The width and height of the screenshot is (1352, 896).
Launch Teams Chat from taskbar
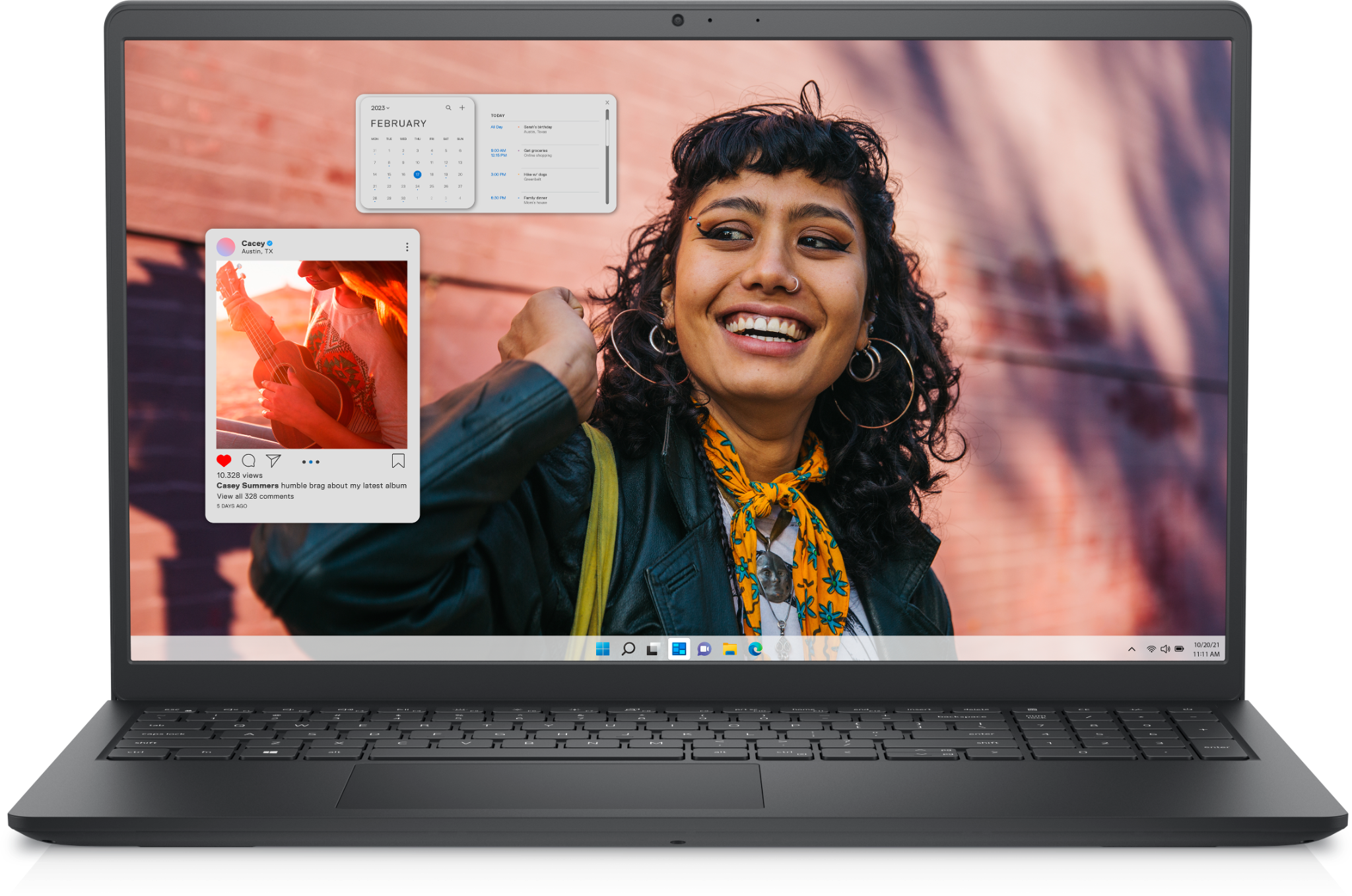click(704, 649)
